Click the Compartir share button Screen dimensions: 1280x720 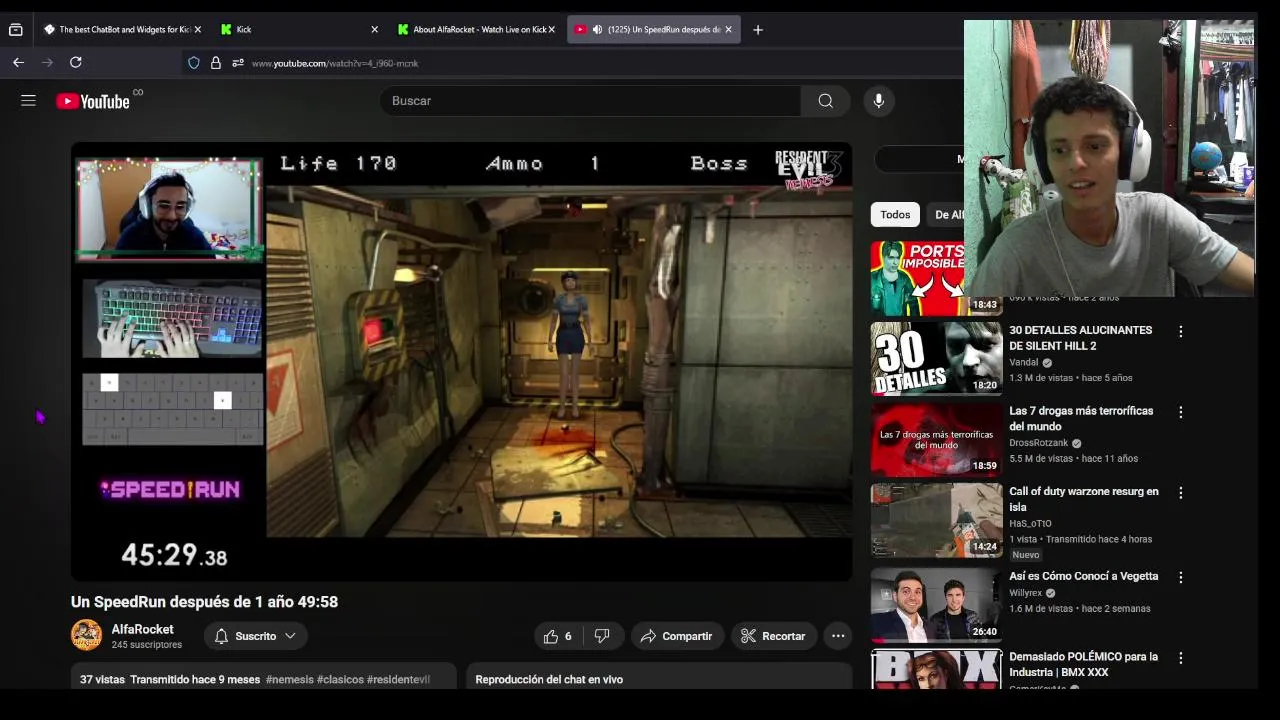pos(677,636)
